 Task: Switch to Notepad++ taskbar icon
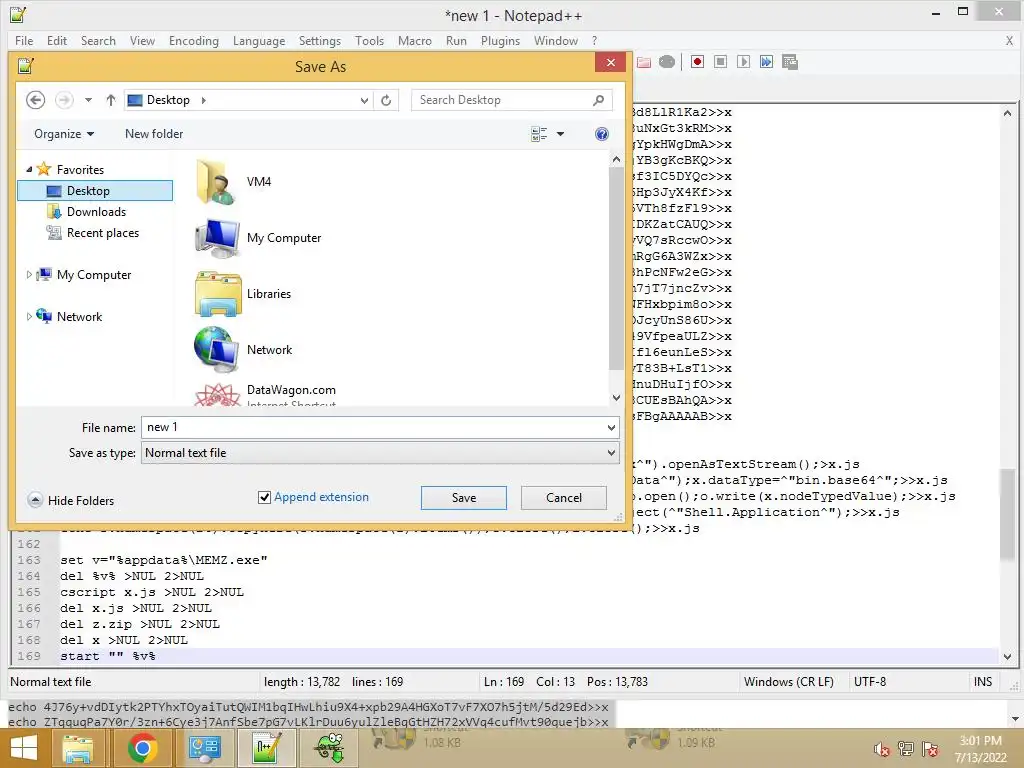(x=268, y=748)
